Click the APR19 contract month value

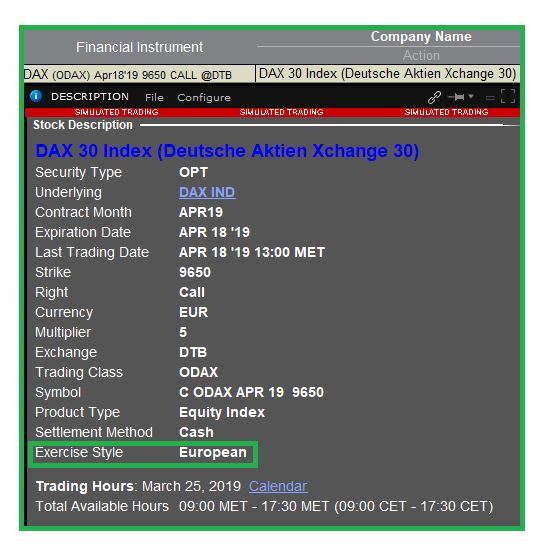[201, 212]
